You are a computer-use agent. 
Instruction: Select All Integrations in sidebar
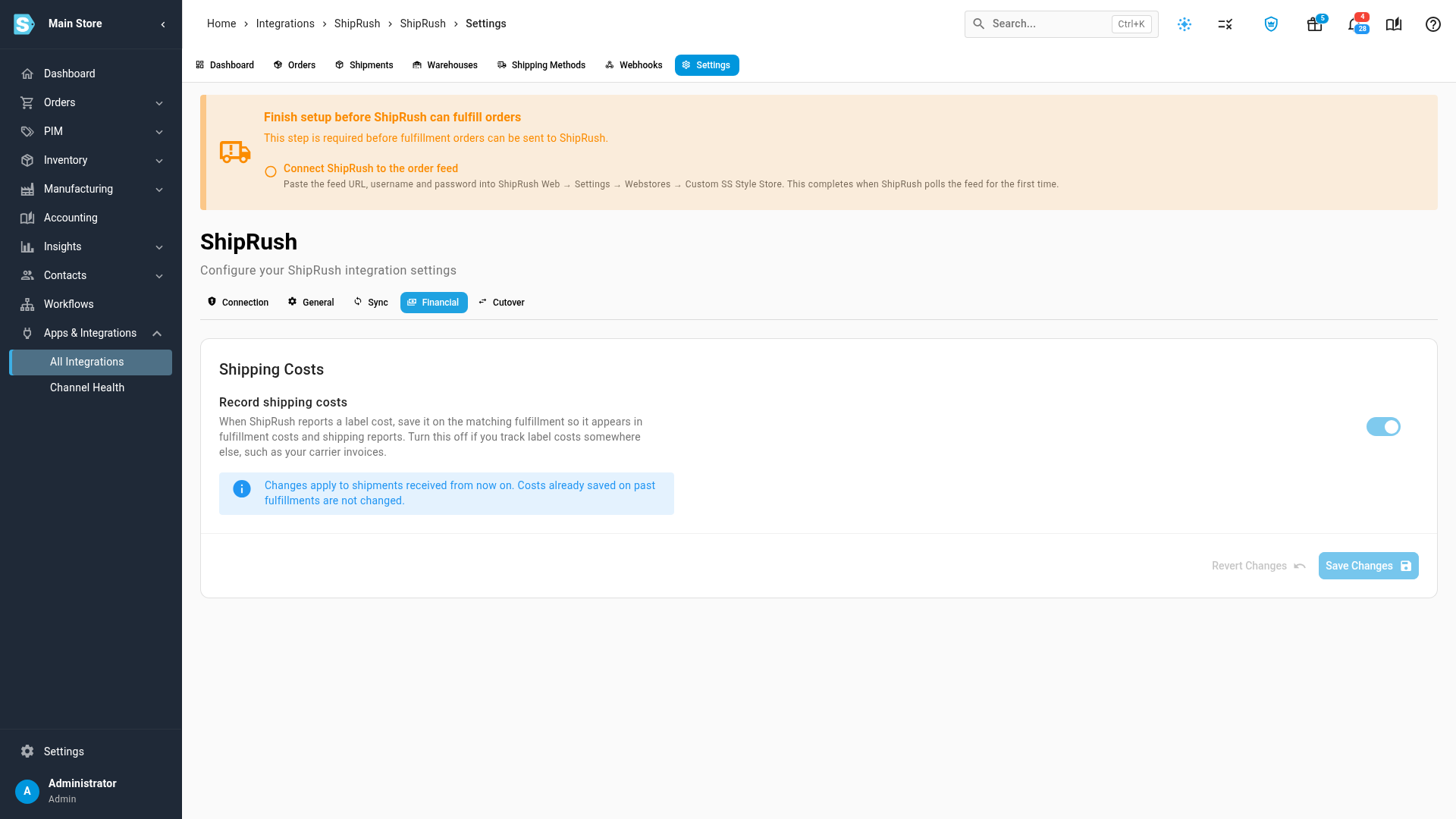click(x=91, y=362)
